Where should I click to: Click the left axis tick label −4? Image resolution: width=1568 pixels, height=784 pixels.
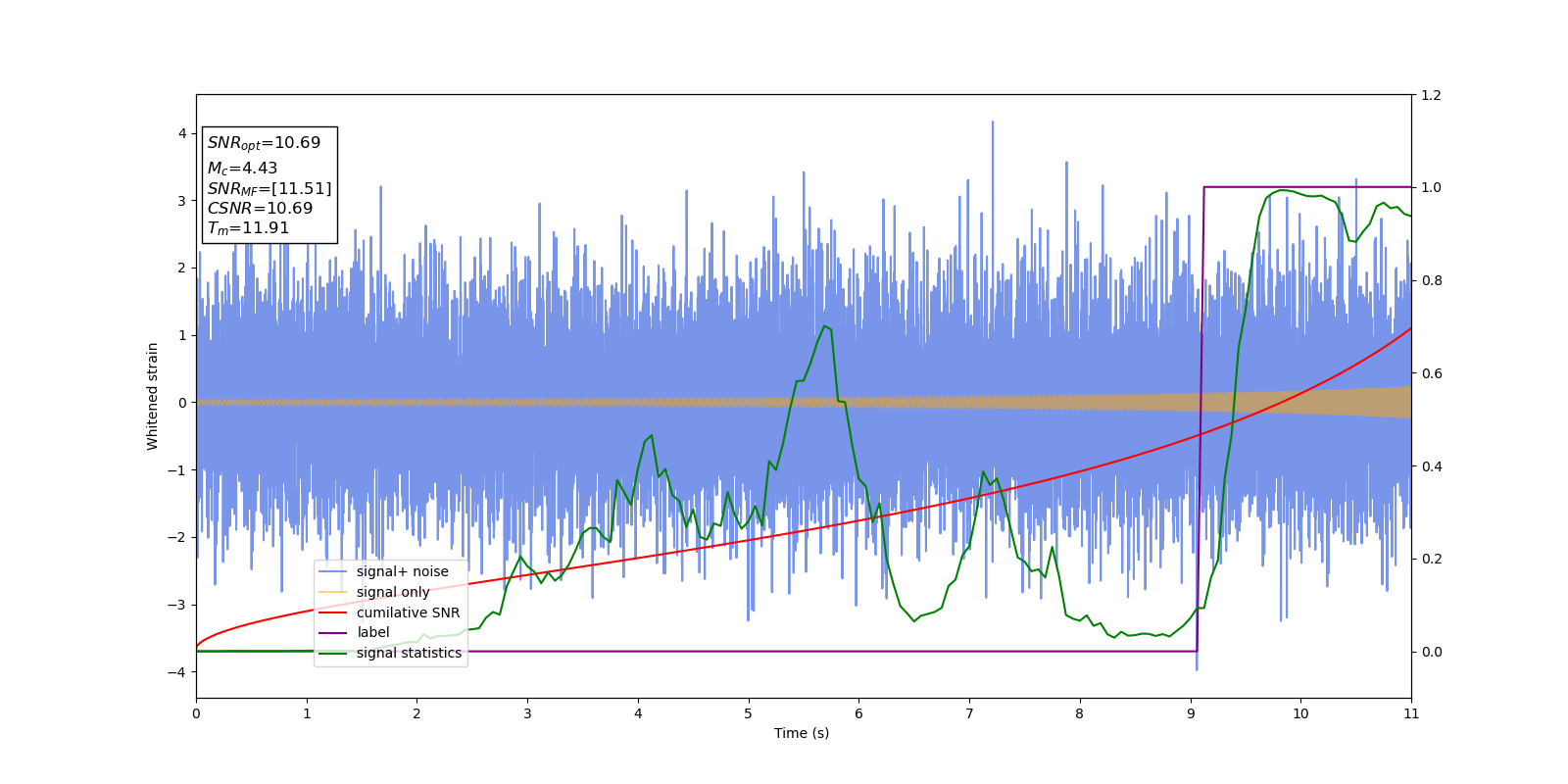pyautogui.click(x=178, y=672)
